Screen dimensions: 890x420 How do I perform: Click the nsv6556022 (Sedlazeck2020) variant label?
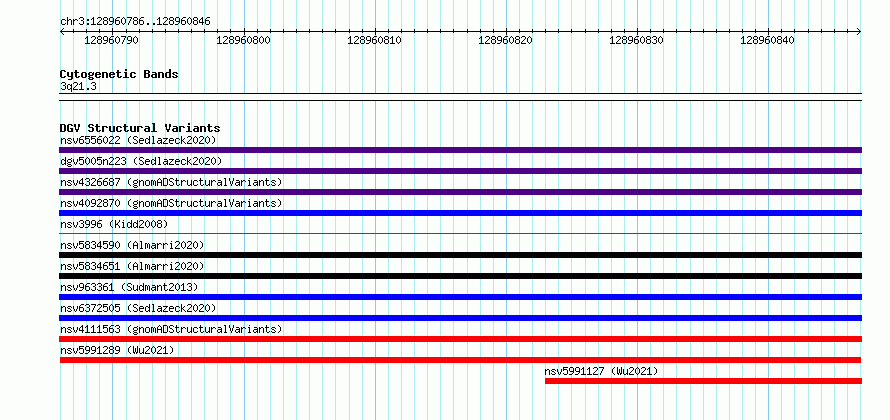tap(138, 140)
